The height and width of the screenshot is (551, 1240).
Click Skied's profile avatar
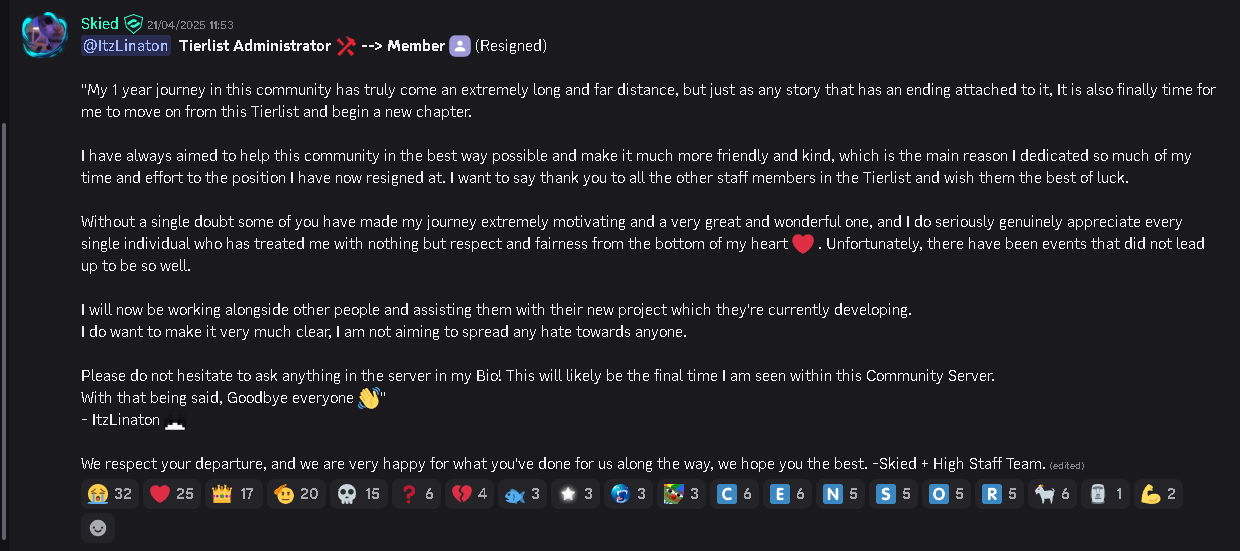(44, 36)
